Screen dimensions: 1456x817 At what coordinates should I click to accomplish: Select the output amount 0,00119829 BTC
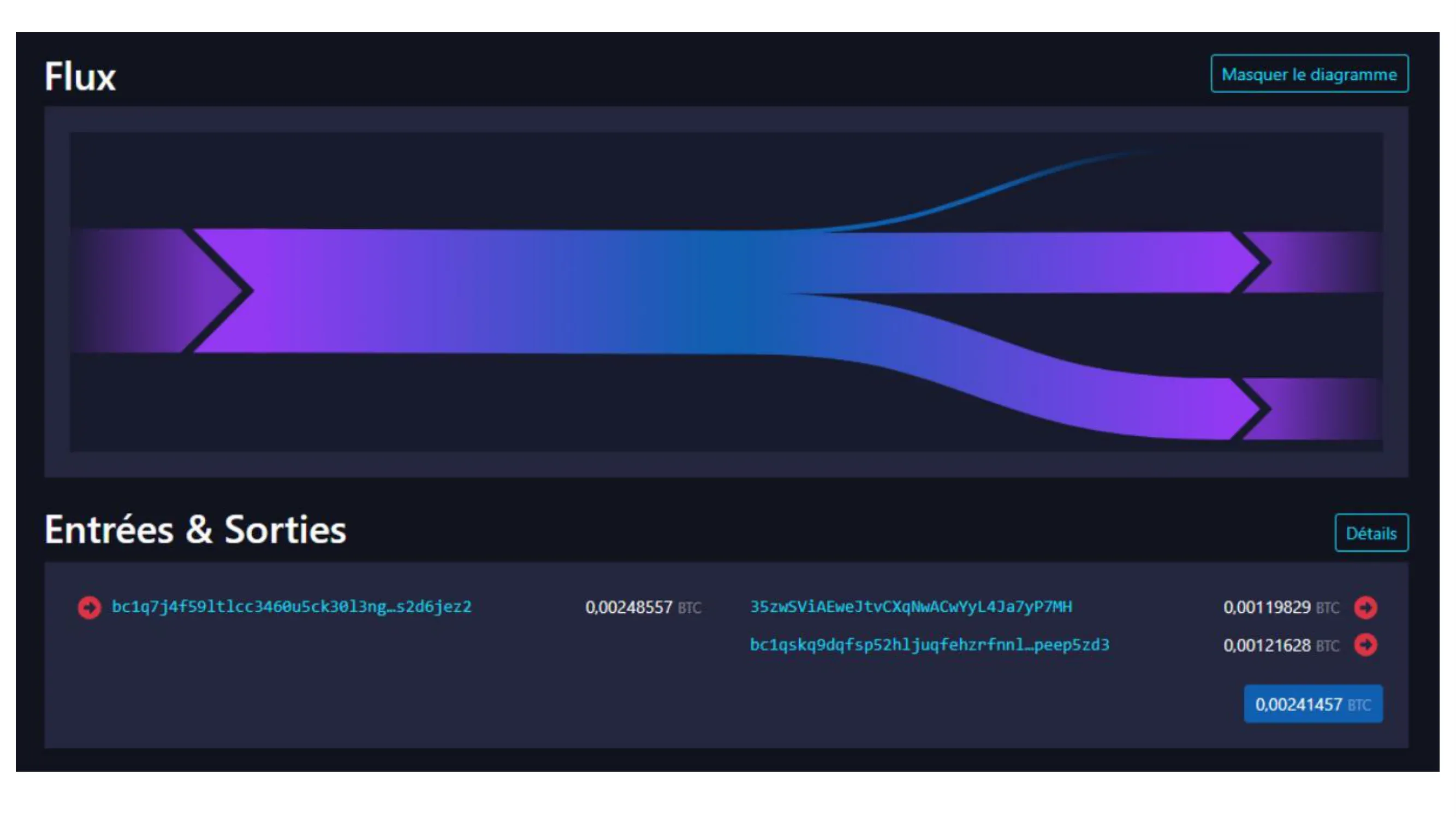[1281, 608]
